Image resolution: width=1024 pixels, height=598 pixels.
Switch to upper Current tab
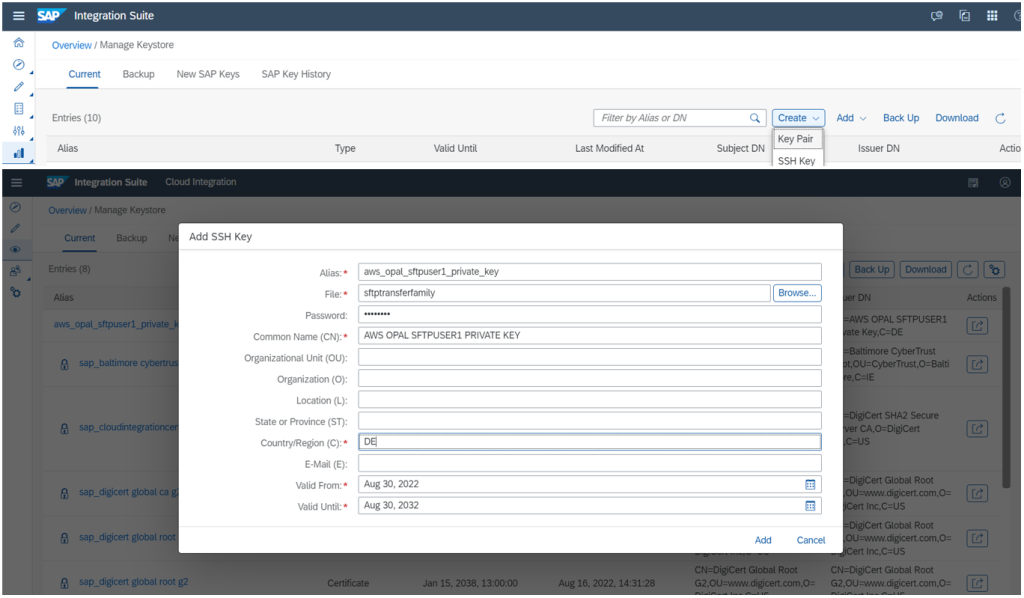tap(84, 74)
